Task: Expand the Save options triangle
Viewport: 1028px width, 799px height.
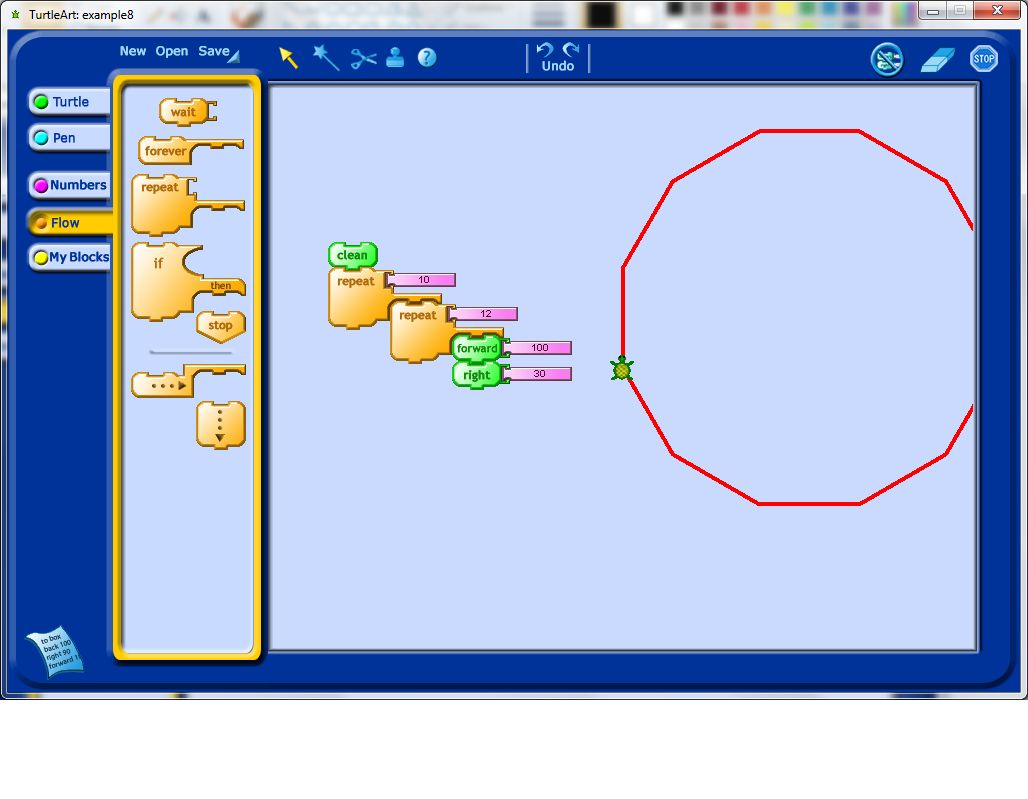Action: click(235, 57)
